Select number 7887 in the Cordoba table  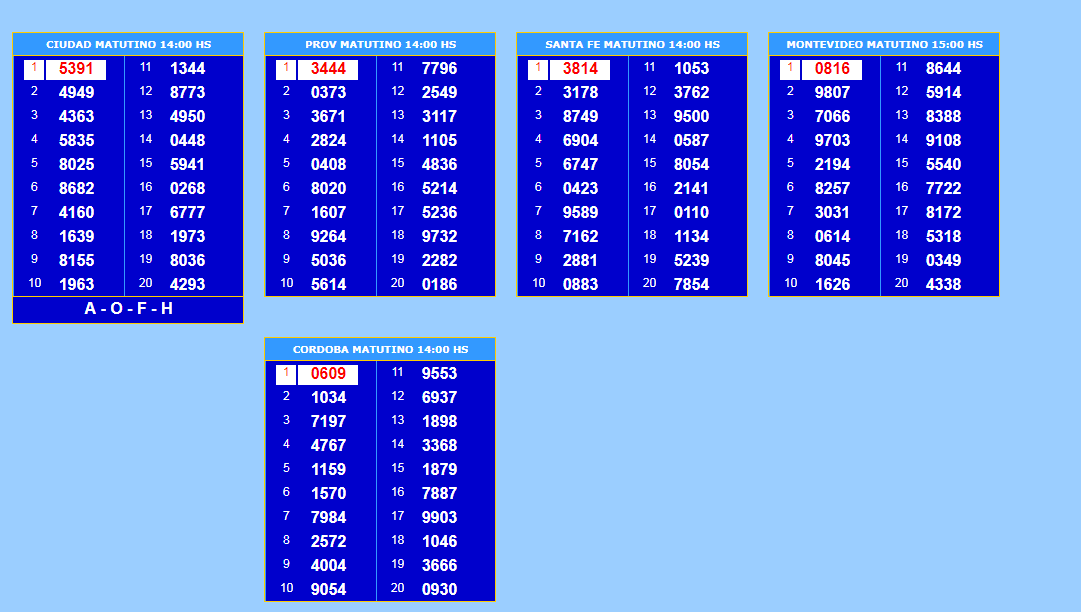click(x=439, y=493)
